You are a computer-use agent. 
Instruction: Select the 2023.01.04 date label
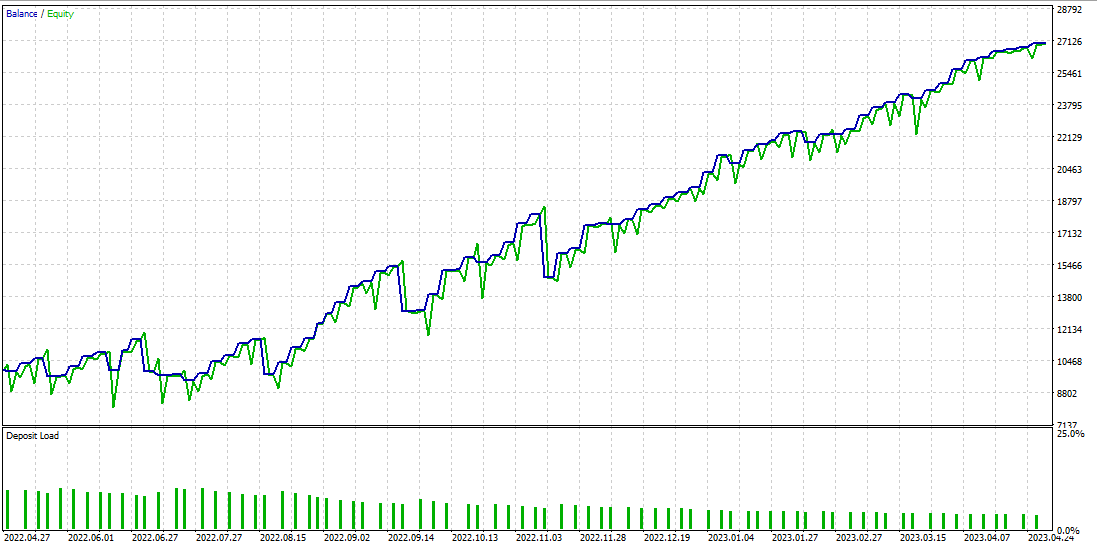tap(732, 538)
